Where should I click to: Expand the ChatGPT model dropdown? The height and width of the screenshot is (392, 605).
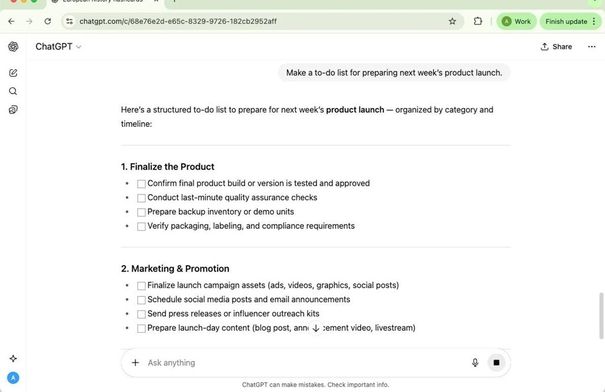pos(58,47)
